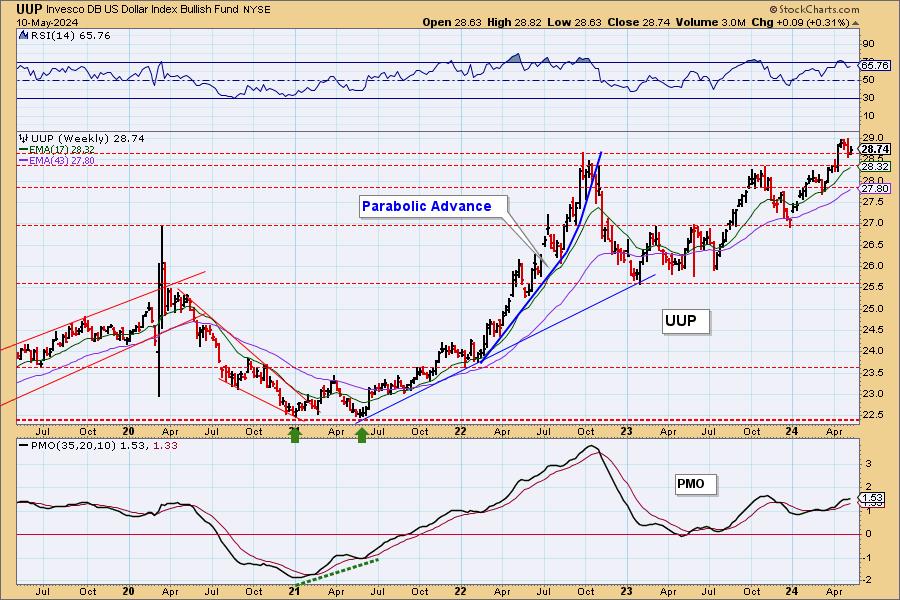
Task: Click the PMO(35,20,10) 1.53, 1.33 legend
Action: click(98, 446)
